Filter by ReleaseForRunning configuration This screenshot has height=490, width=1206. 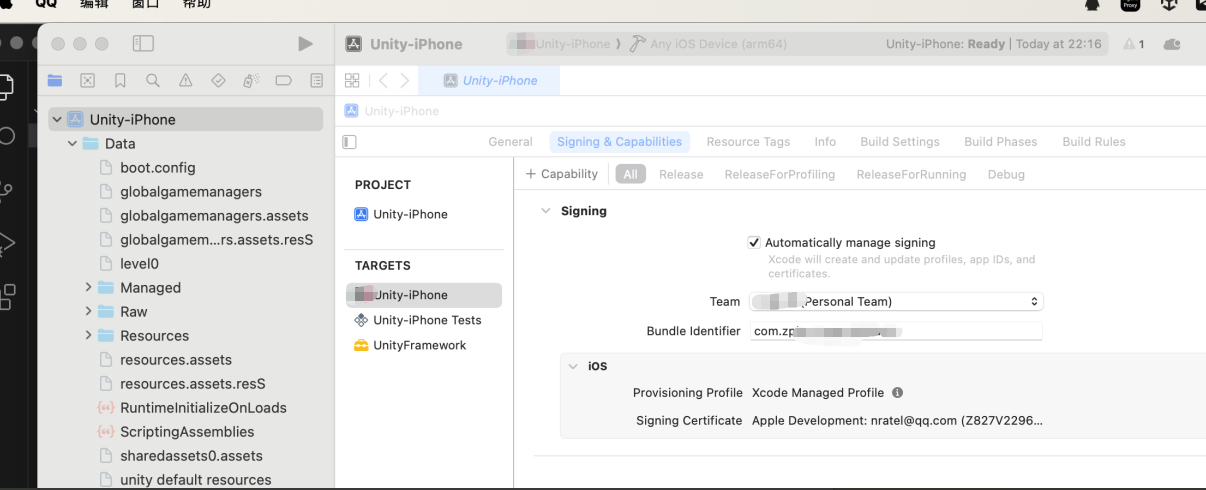pyautogui.click(x=911, y=174)
